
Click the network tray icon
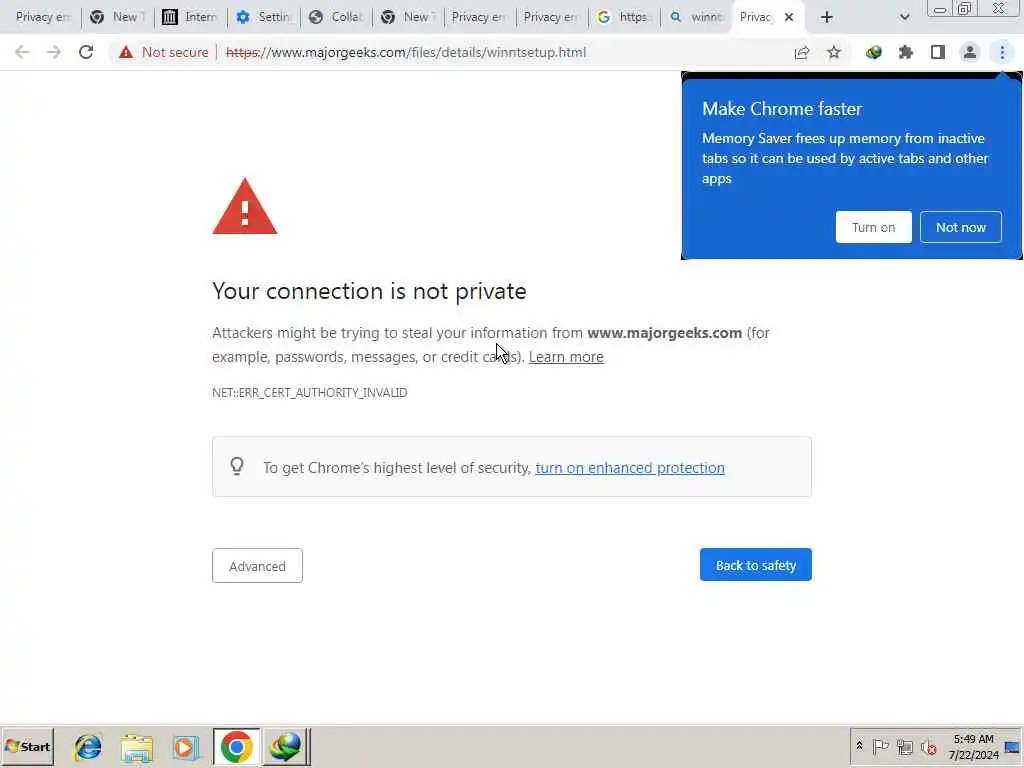pos(904,746)
